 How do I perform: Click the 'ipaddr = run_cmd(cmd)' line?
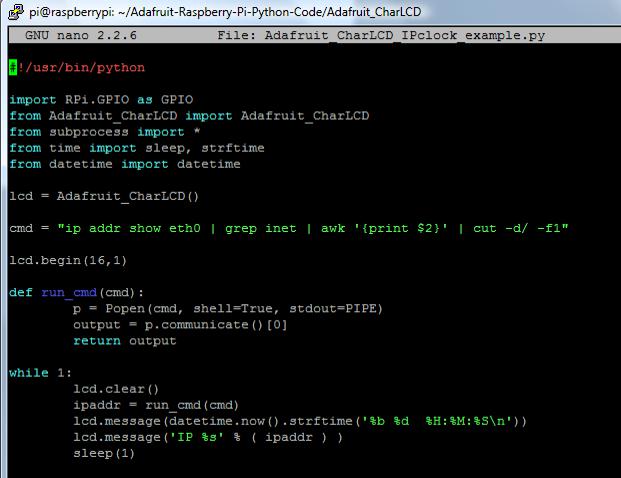156,405
